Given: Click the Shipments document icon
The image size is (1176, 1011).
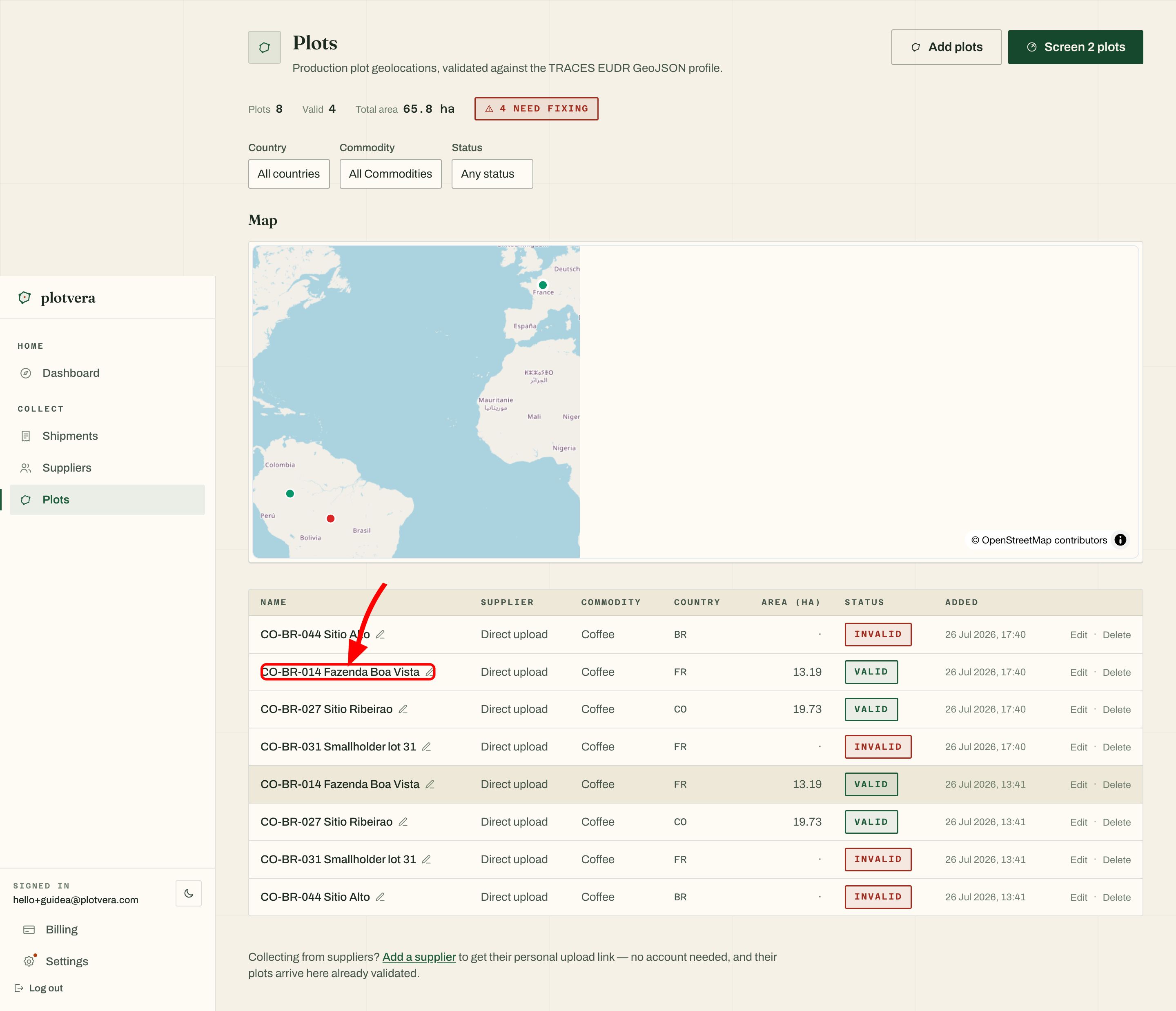Looking at the screenshot, I should (26, 436).
